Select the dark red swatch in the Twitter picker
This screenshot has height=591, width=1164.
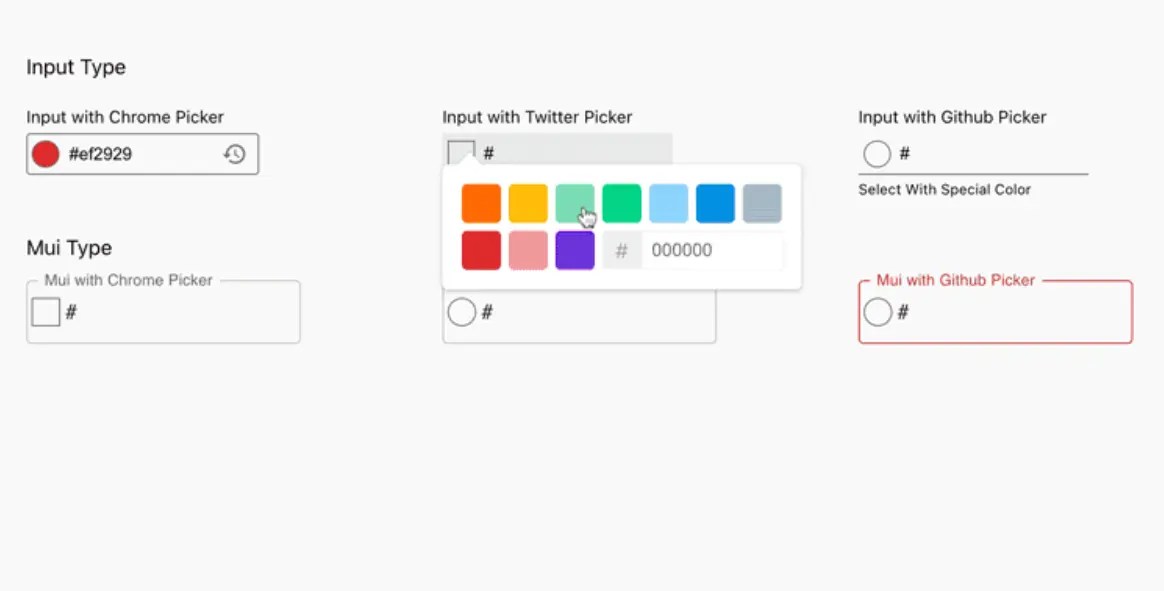tap(480, 250)
